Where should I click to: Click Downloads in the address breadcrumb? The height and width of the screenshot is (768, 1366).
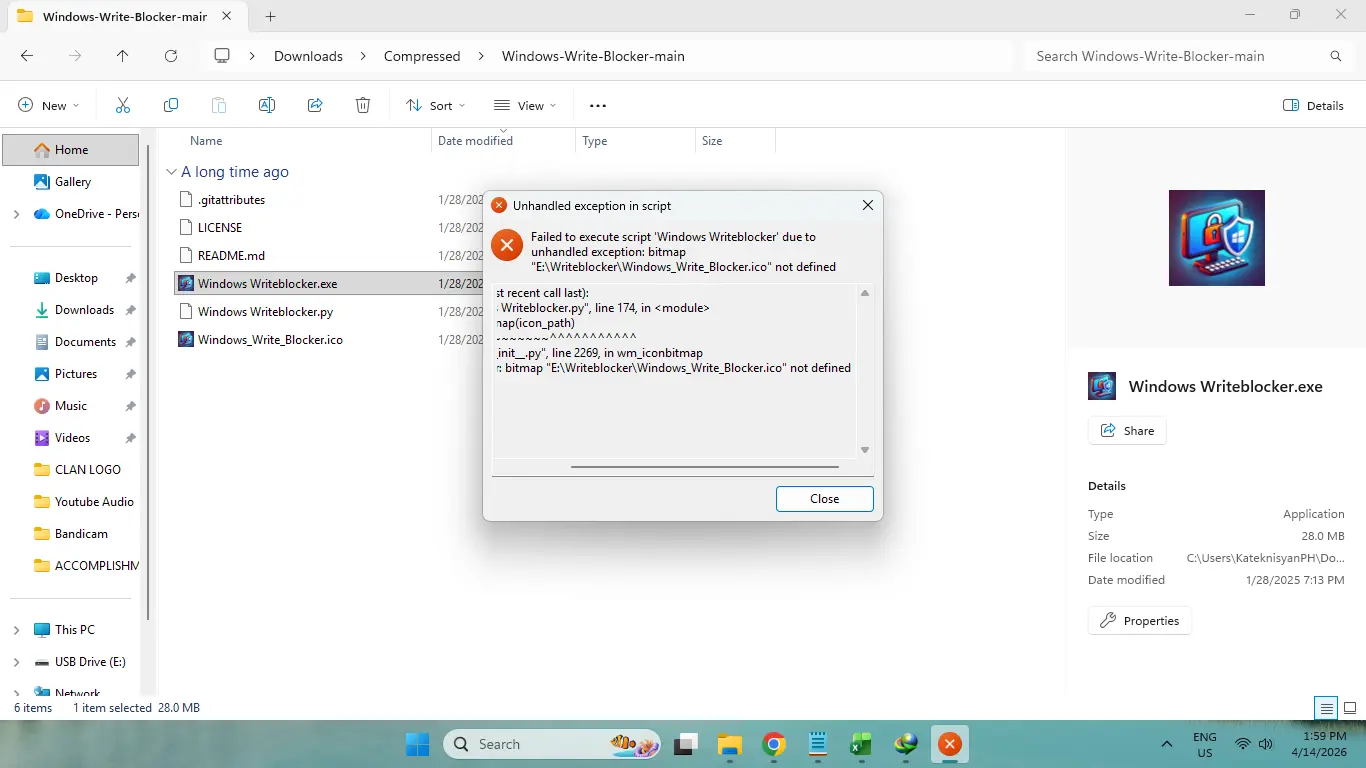308,56
